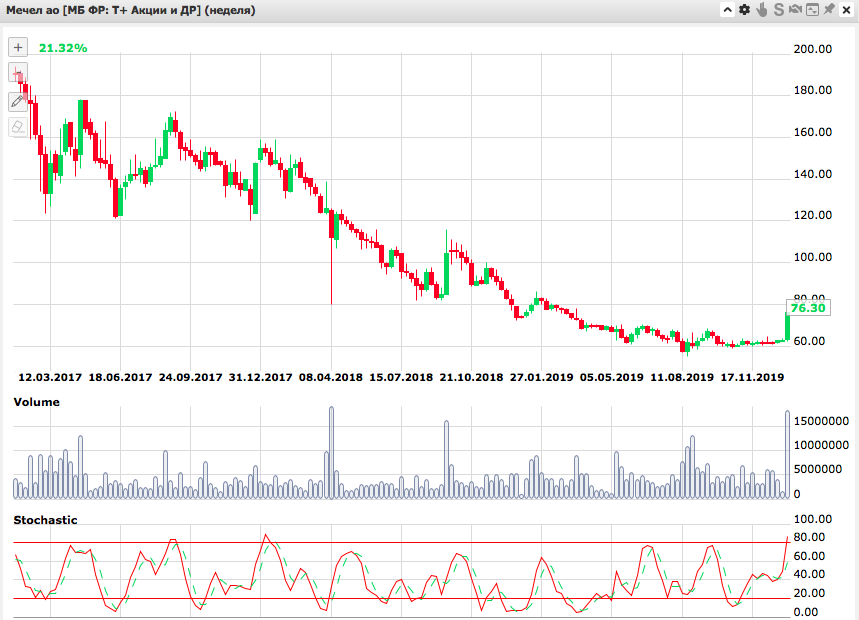This screenshot has height=620, width=859.
Task: Click the 27.01.2019 date axis label
Action: [541, 377]
